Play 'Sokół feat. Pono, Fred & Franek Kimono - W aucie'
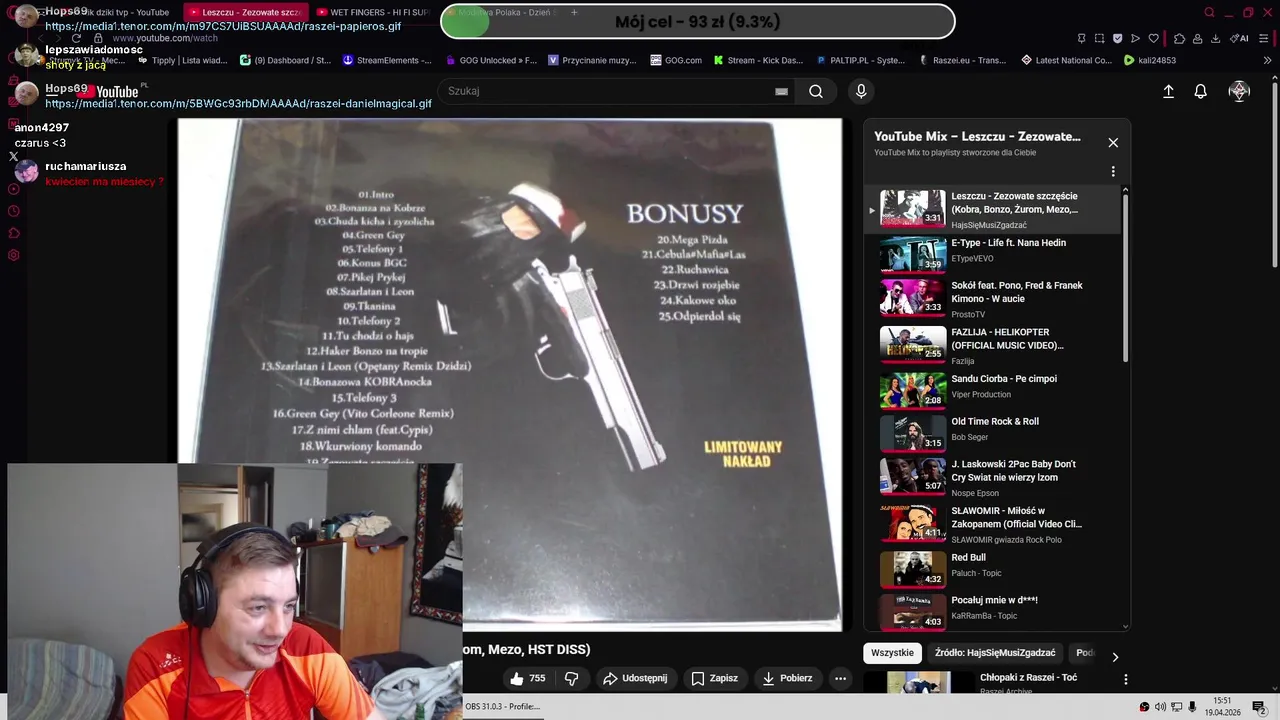 pyautogui.click(x=1000, y=299)
